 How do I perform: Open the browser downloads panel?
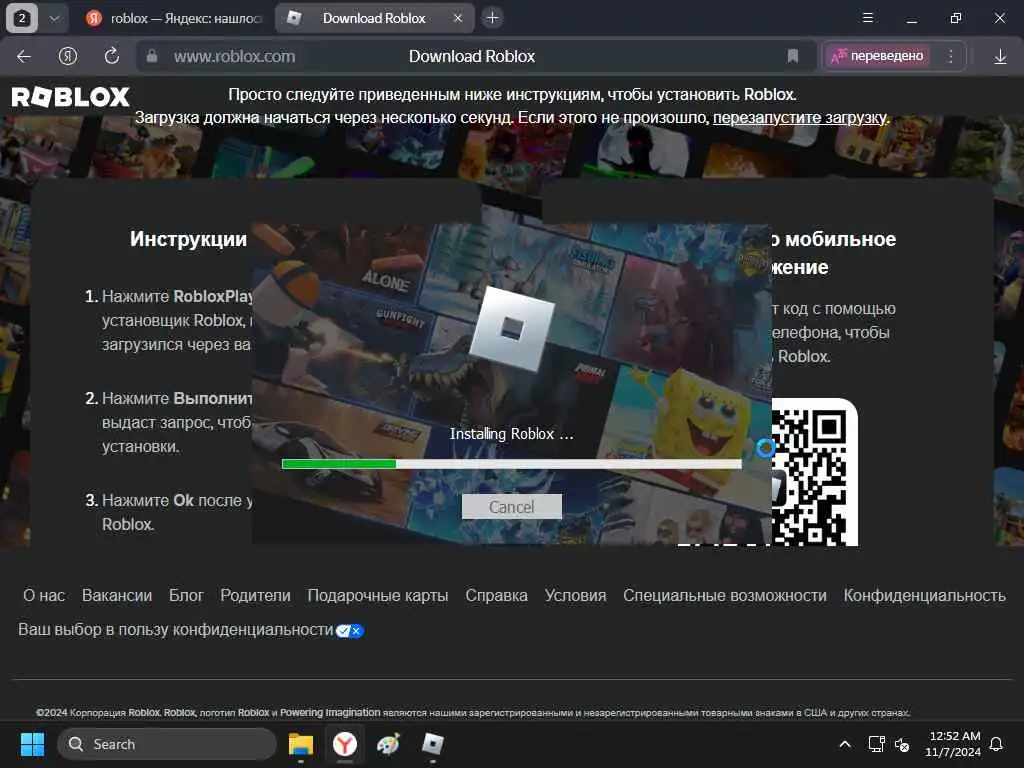point(1000,57)
